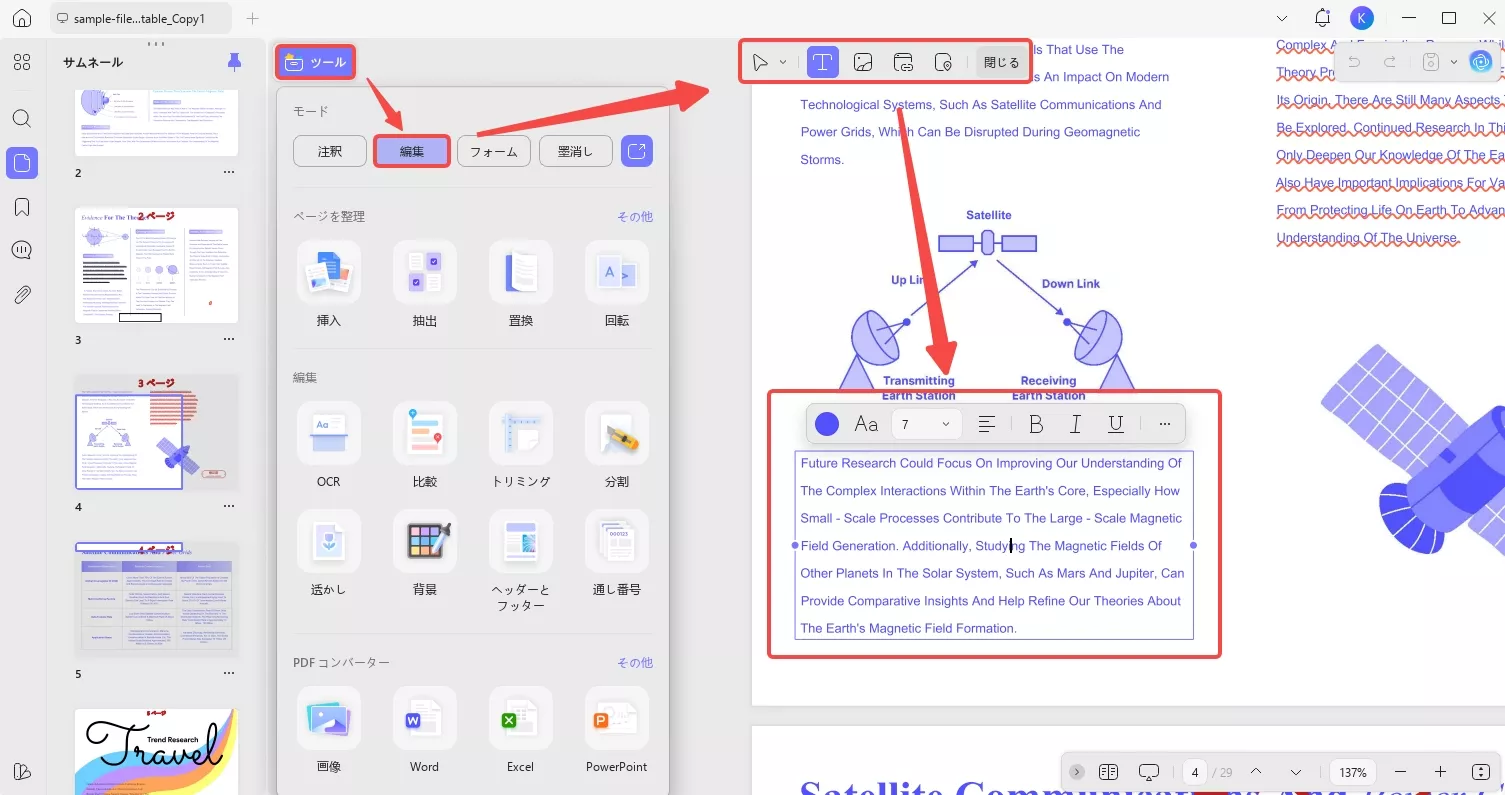Click the four-squares grid icon in sidebar
Image resolution: width=1505 pixels, height=795 pixels.
point(22,62)
